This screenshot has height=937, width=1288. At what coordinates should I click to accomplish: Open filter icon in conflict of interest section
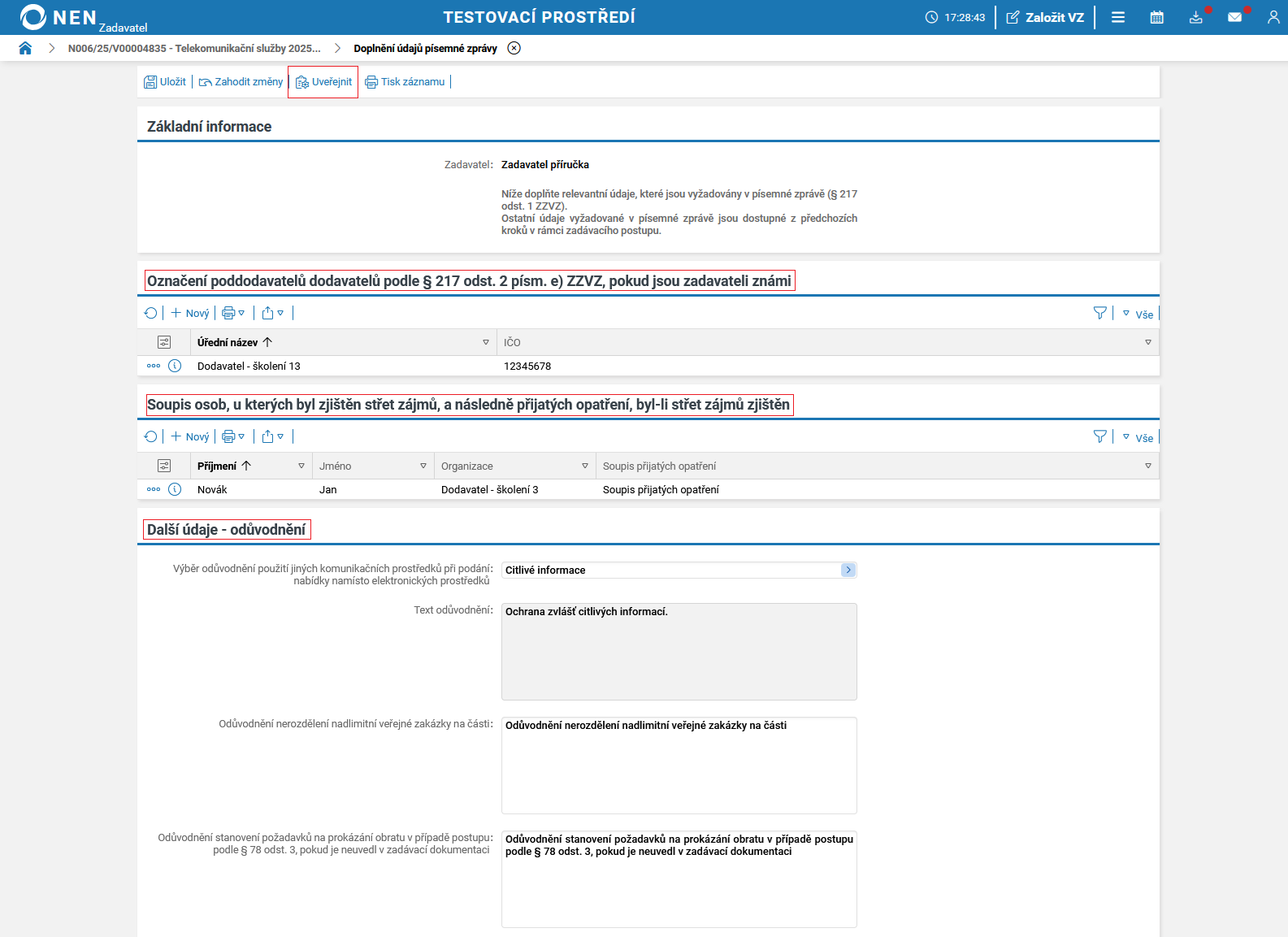click(x=1099, y=436)
